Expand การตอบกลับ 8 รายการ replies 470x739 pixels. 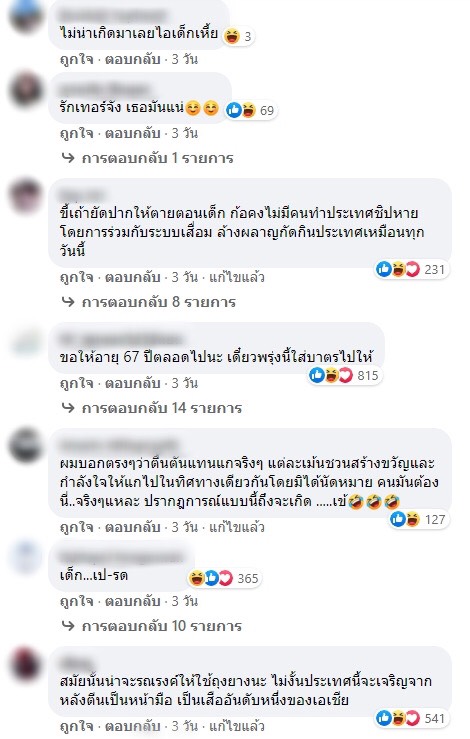(148, 302)
